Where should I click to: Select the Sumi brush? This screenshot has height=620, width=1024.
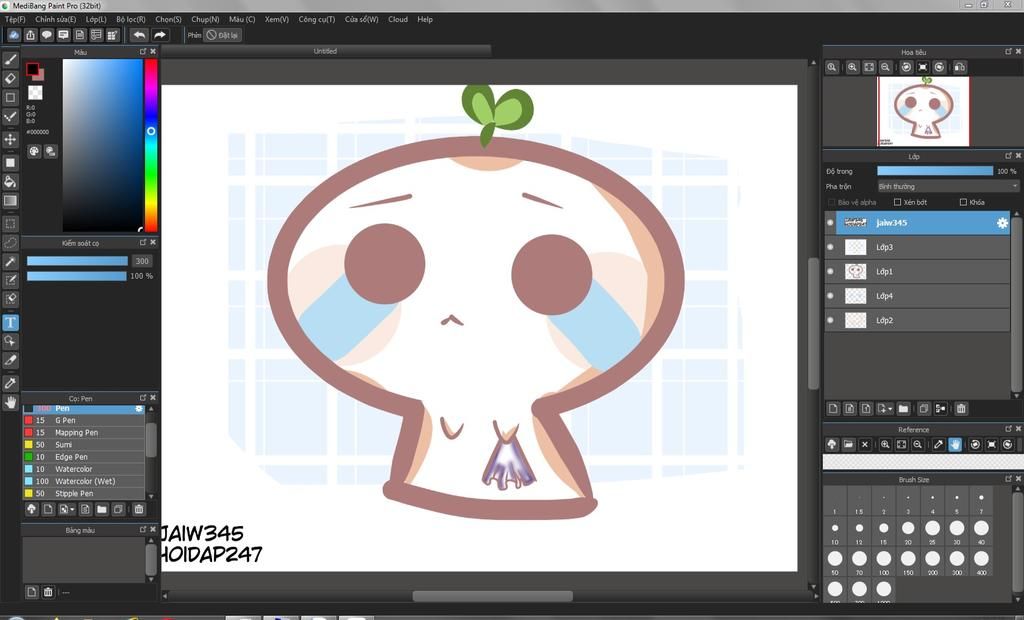84,444
